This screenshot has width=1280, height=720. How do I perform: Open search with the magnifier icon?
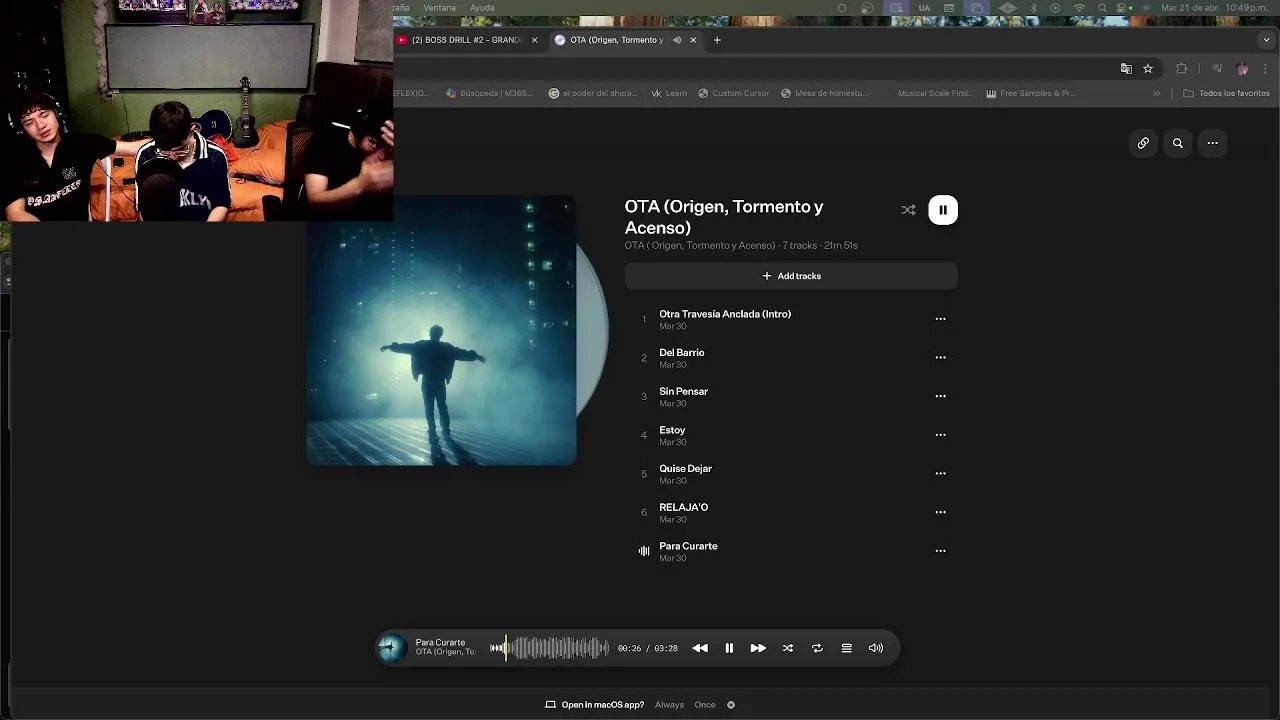(x=1178, y=143)
